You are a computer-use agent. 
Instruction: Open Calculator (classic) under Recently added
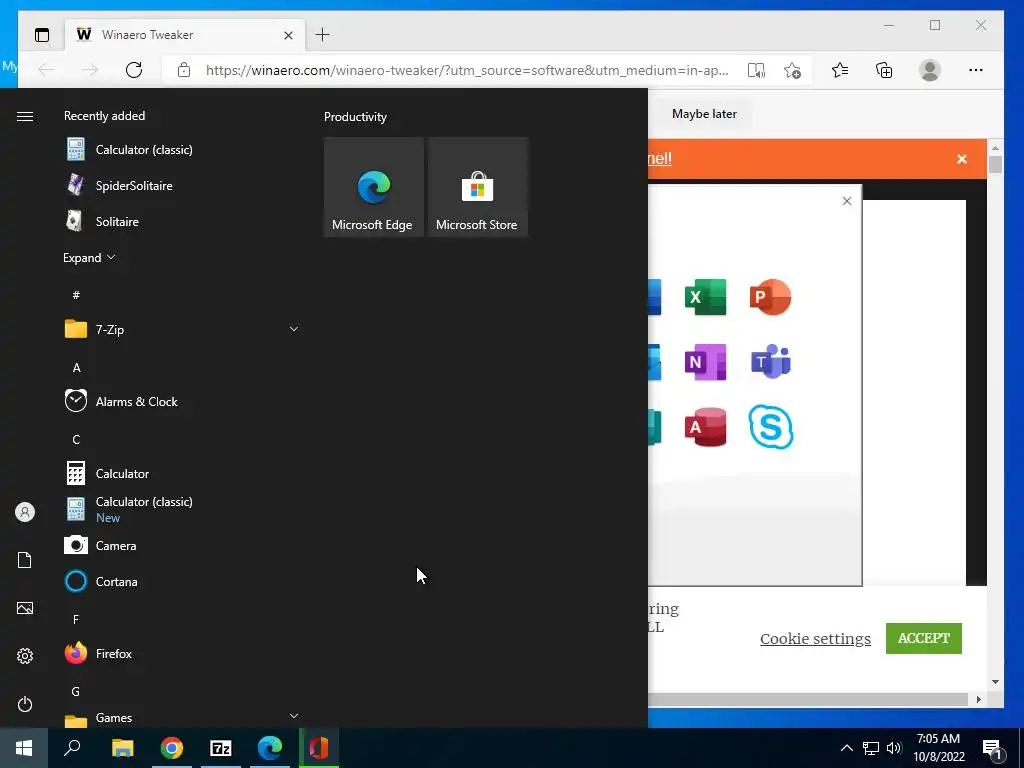coord(129,150)
